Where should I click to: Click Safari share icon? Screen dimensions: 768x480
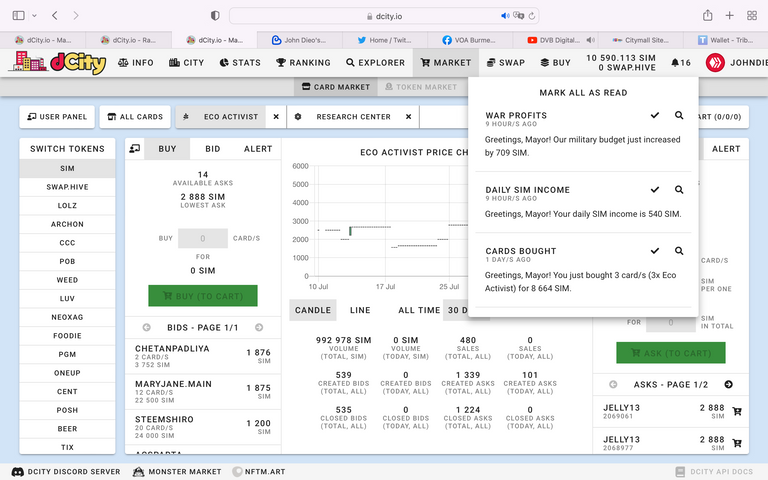tap(707, 16)
